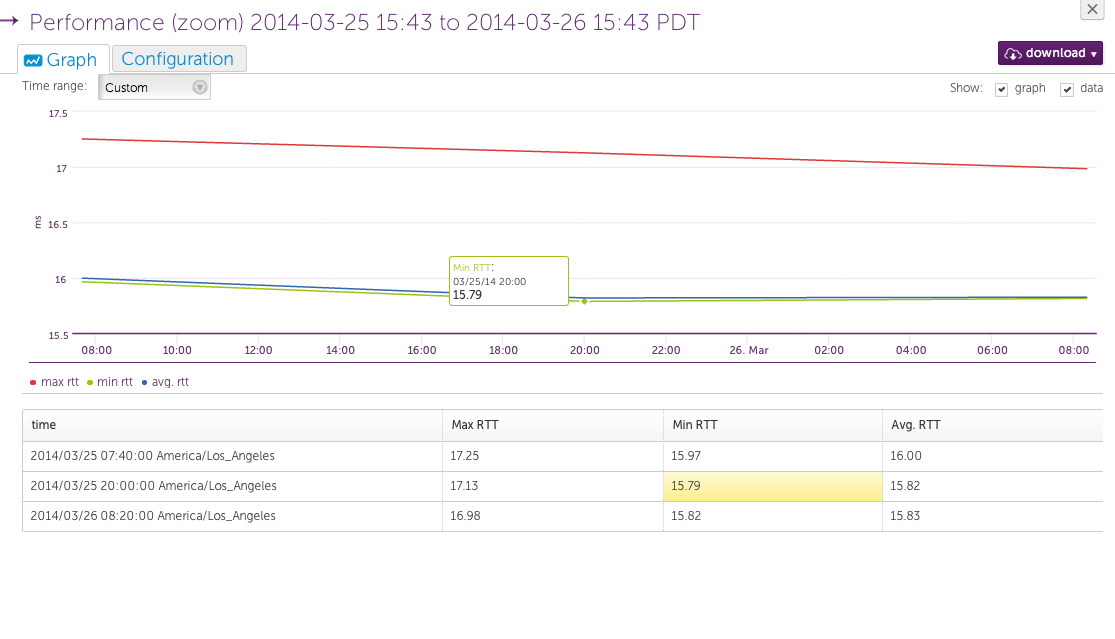Select row 2014/03/25 20:00:00 timestamp
Image resolution: width=1115 pixels, height=639 pixels.
(153, 486)
